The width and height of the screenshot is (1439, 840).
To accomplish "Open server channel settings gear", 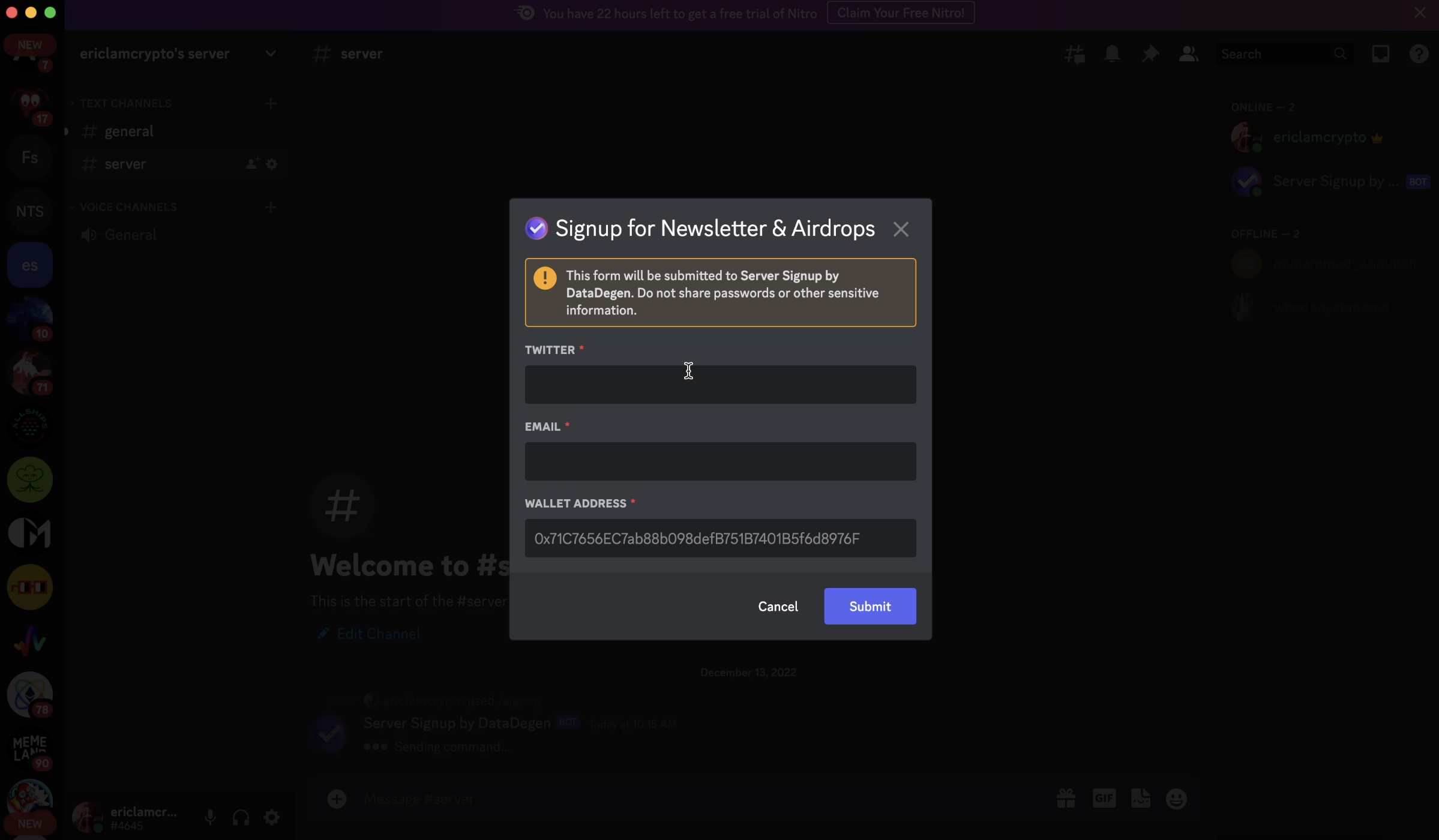I will [272, 164].
